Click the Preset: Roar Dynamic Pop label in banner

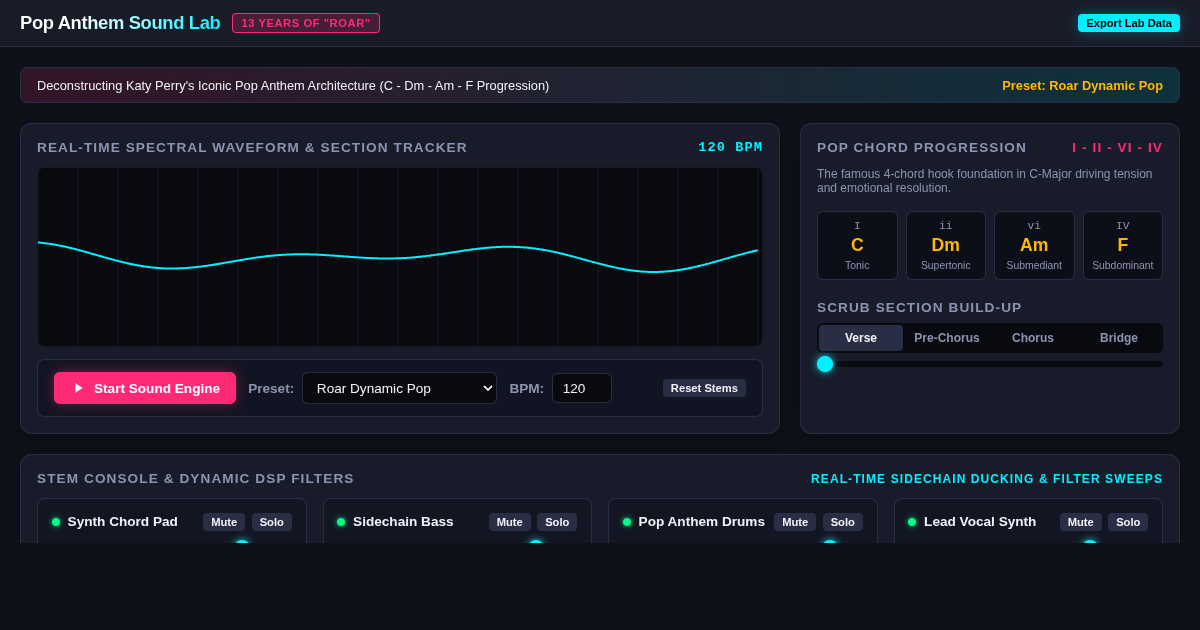click(x=1082, y=85)
